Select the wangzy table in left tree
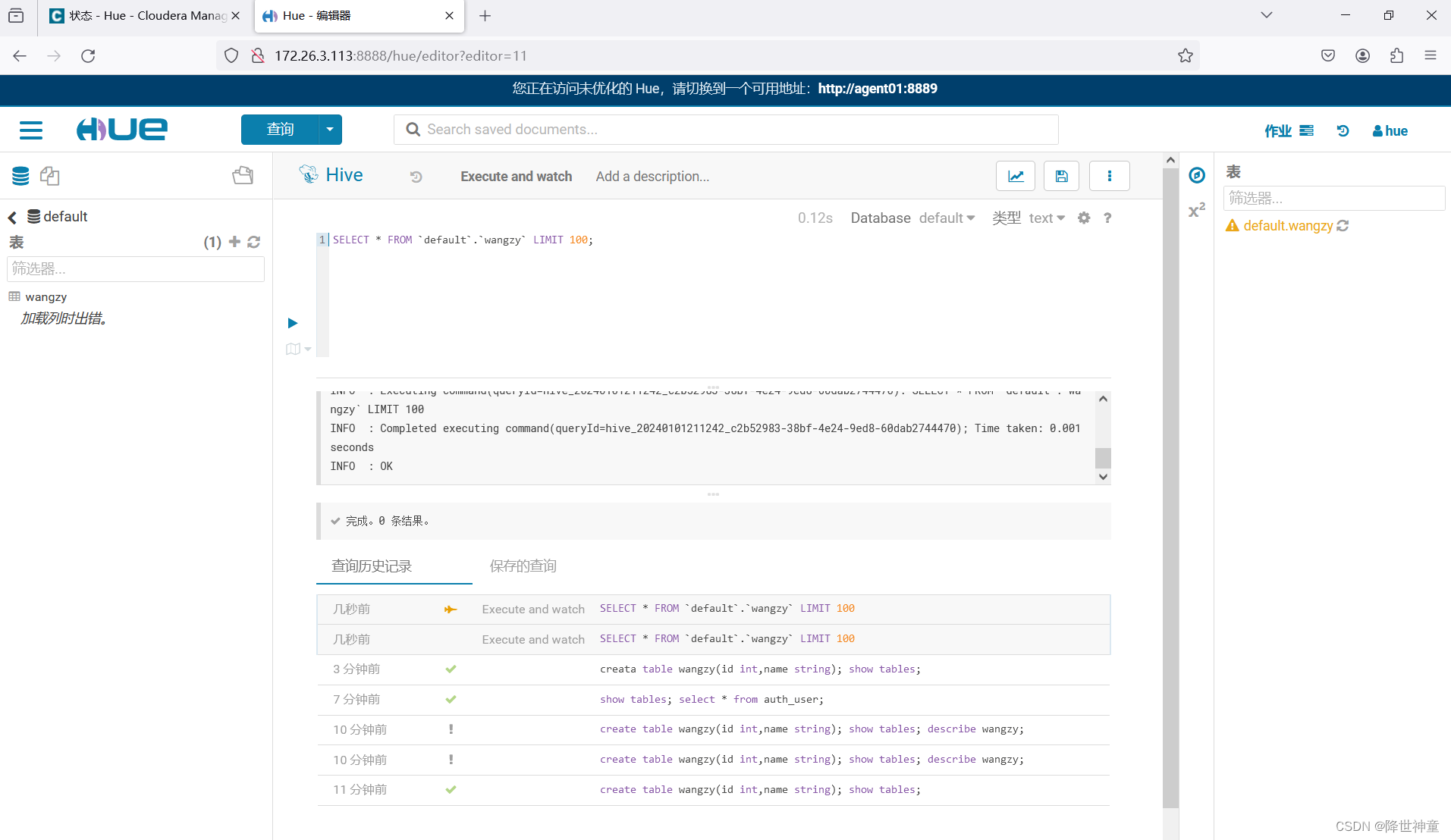 pyautogui.click(x=46, y=297)
